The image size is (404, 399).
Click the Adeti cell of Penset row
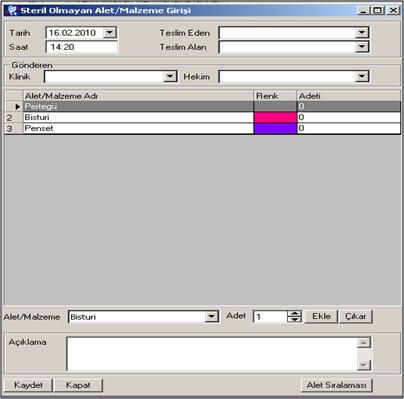349,128
